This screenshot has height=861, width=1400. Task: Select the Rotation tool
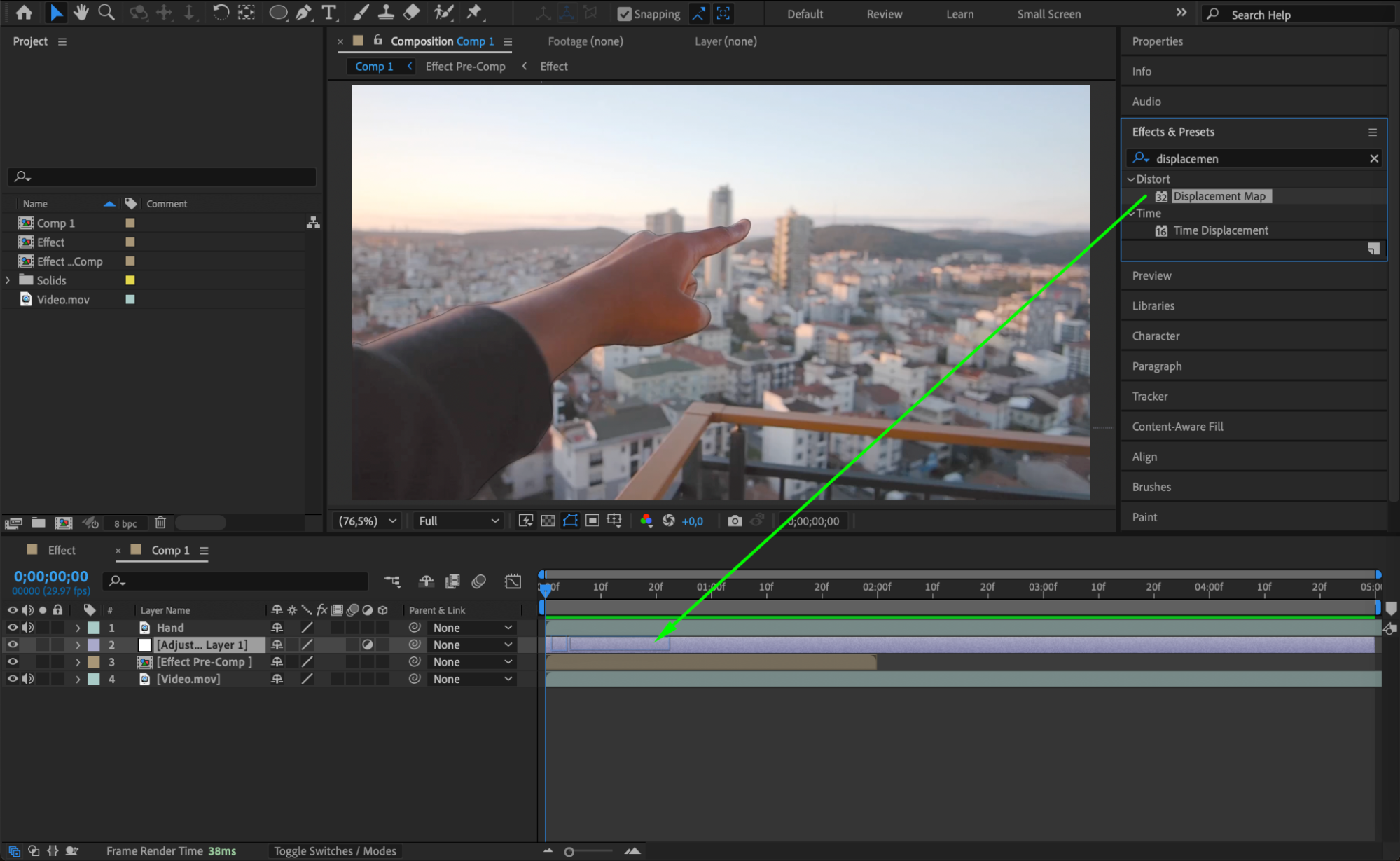click(x=220, y=12)
